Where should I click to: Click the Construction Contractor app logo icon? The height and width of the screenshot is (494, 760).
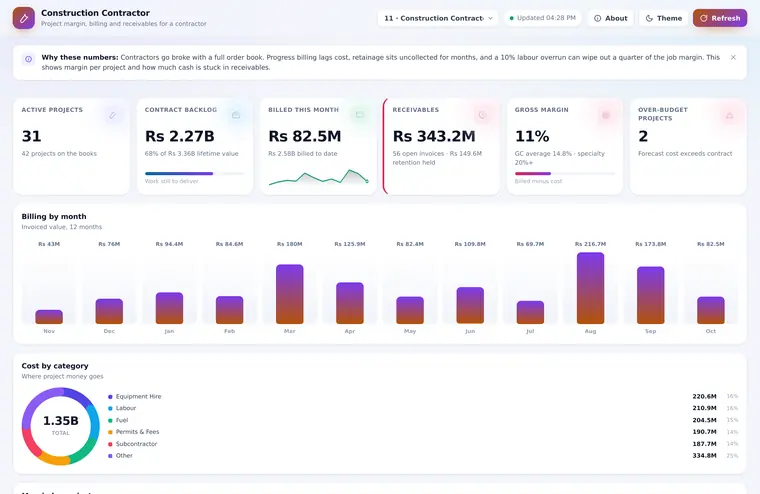(24, 18)
